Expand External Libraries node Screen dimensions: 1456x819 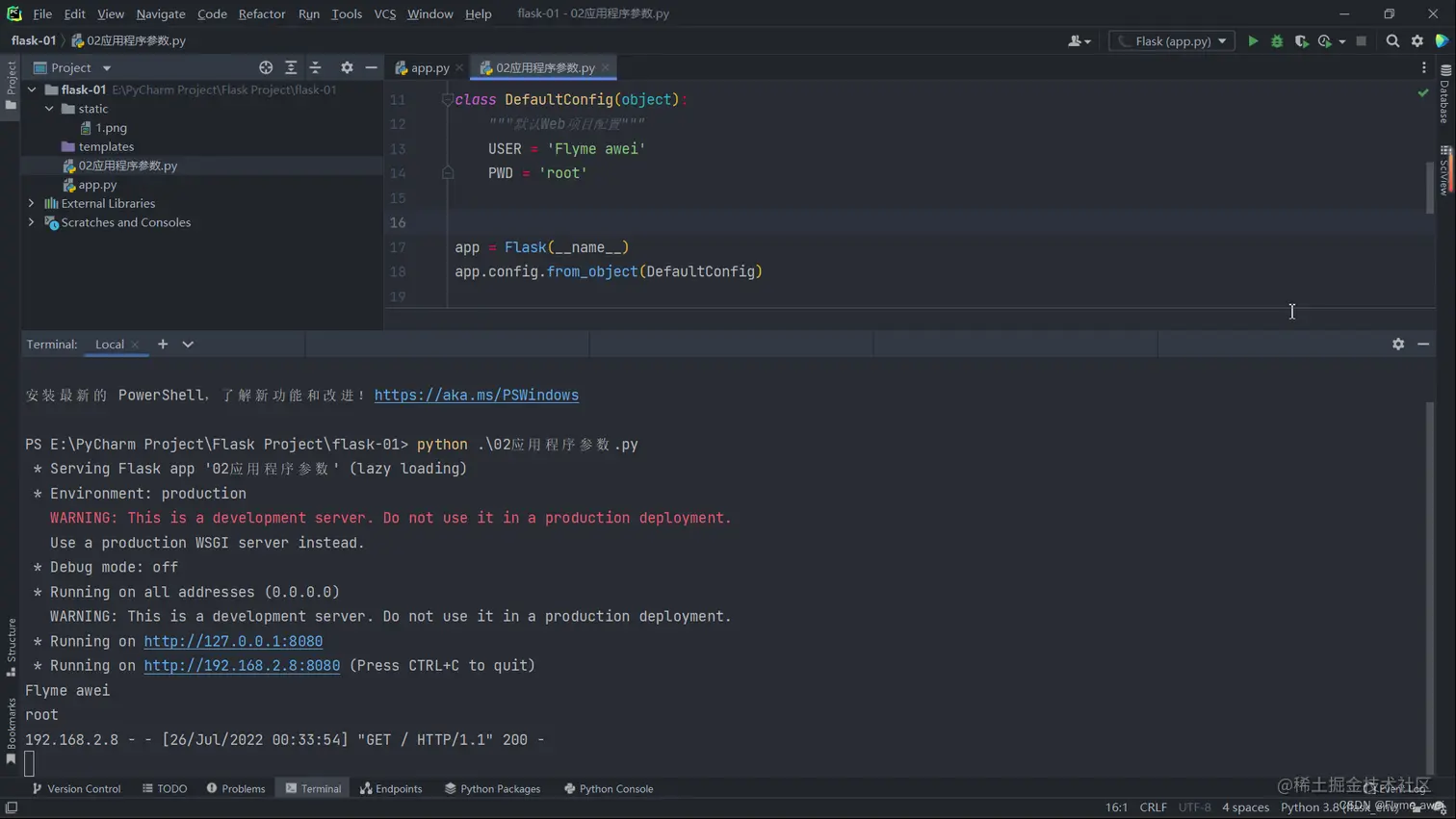[32, 203]
